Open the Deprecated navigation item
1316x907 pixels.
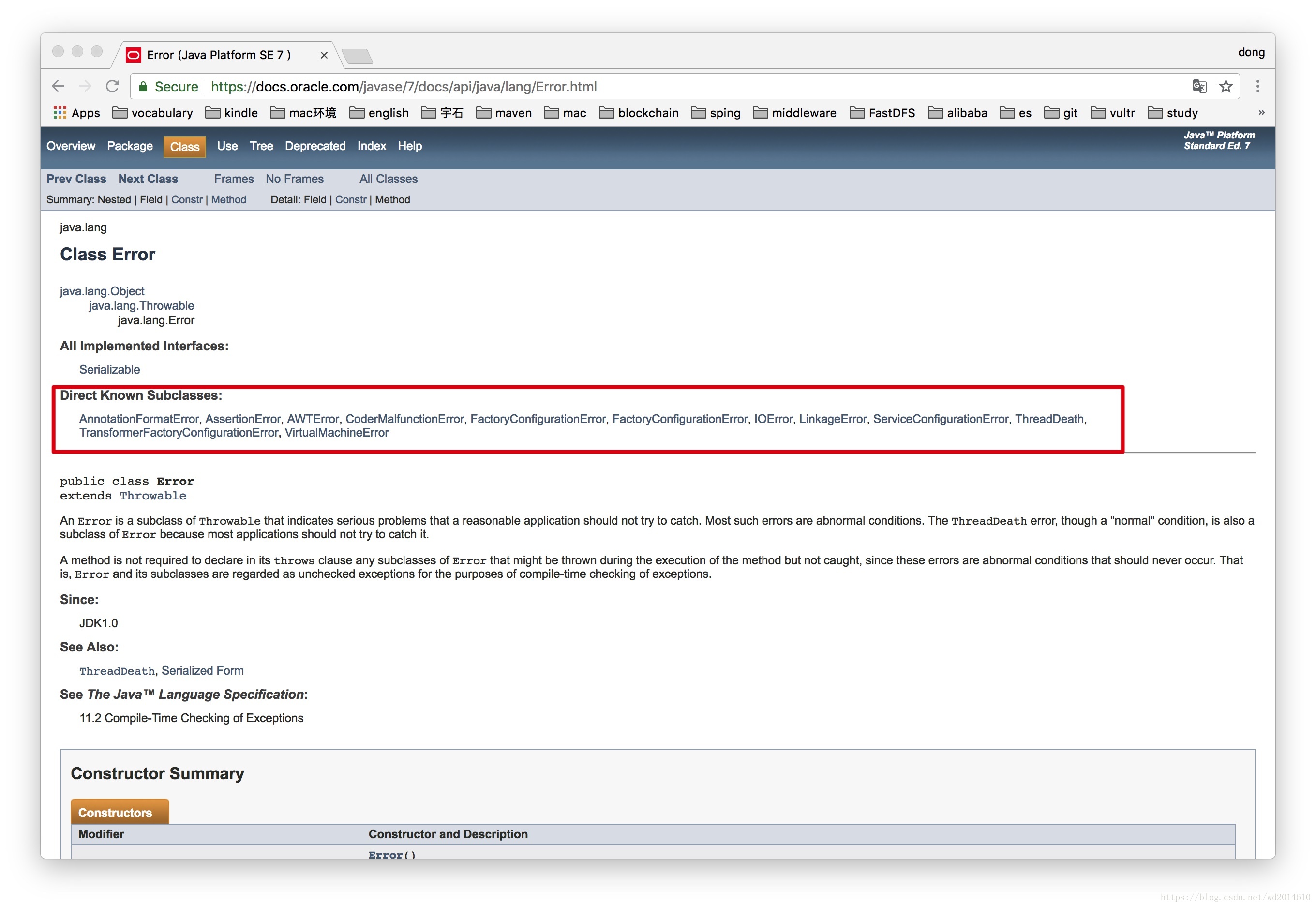click(315, 146)
